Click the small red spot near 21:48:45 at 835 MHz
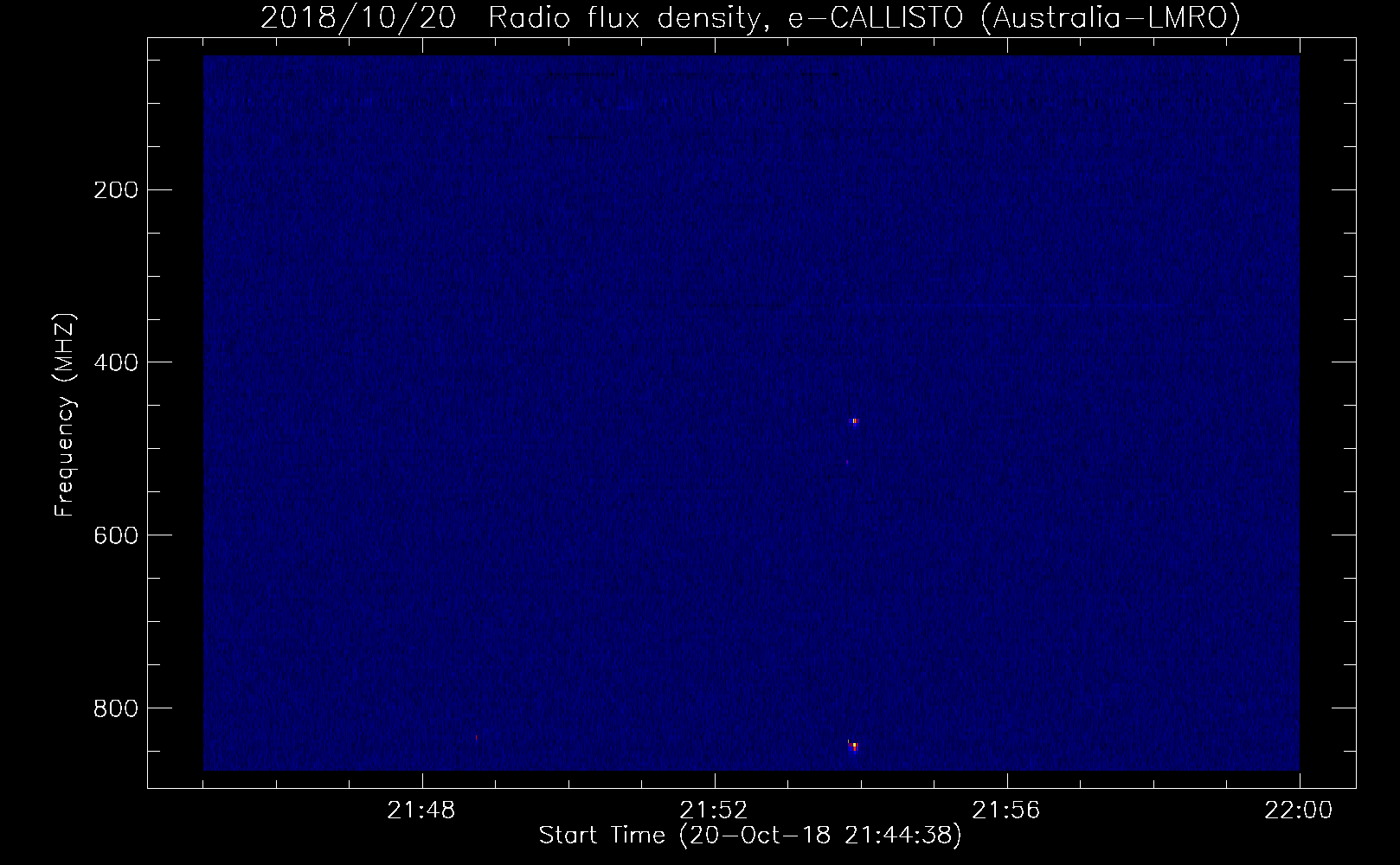 coord(477,738)
